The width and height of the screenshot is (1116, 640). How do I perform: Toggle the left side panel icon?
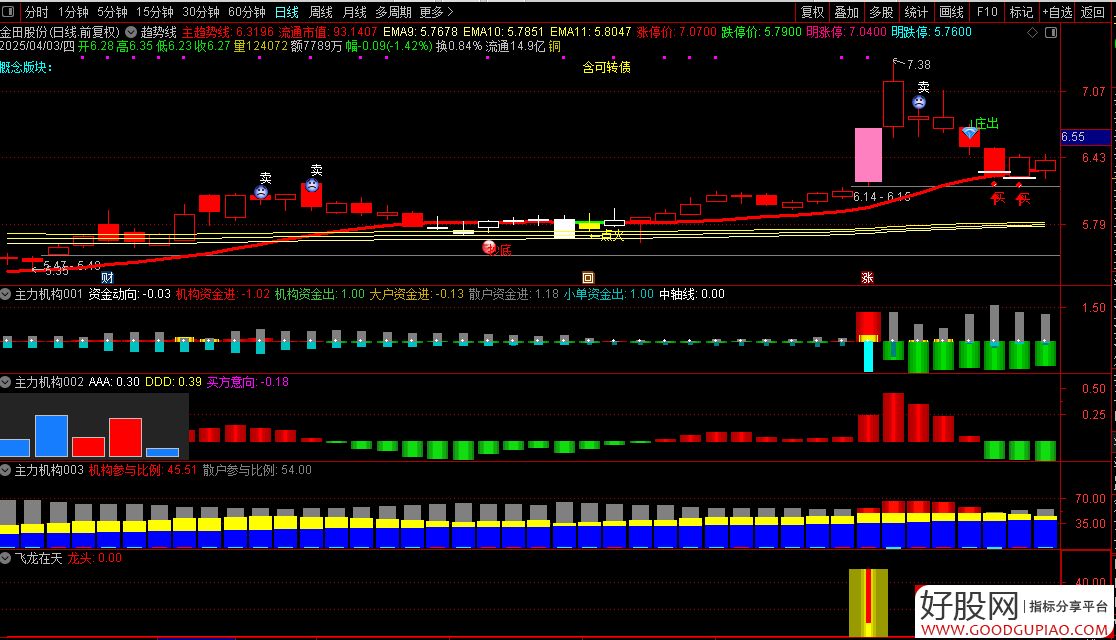click(8, 12)
